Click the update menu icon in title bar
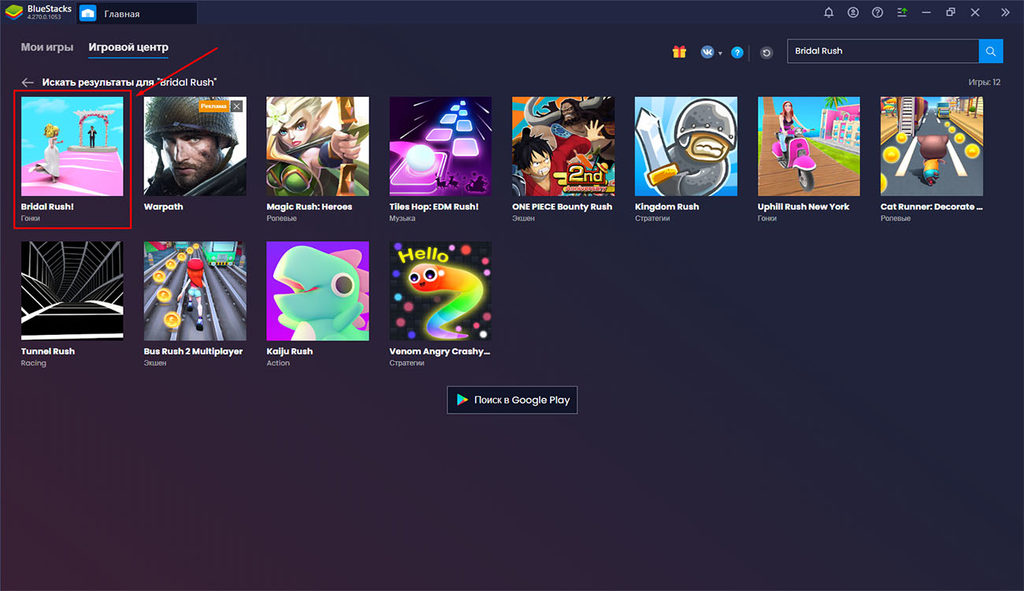 pos(902,12)
